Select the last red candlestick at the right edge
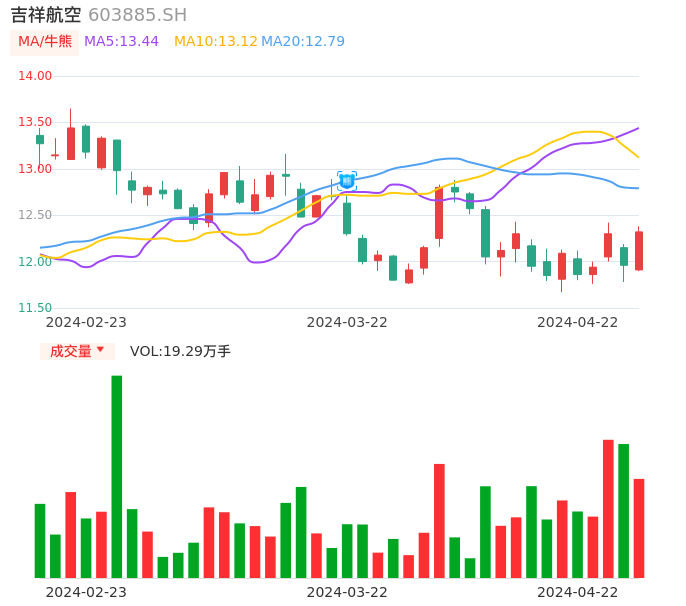 pyautogui.click(x=639, y=251)
